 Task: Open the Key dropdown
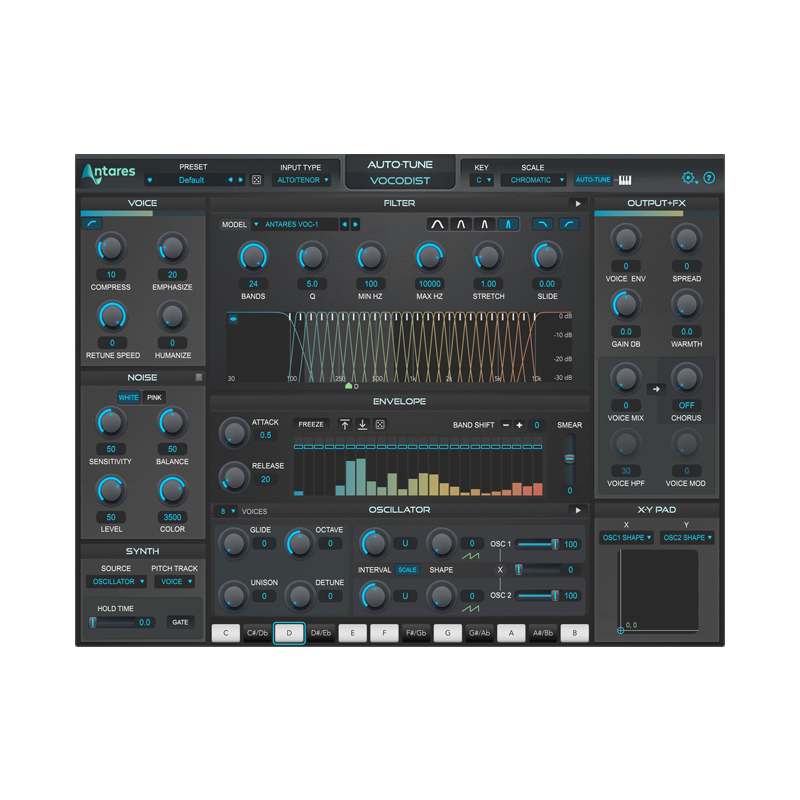coord(483,180)
